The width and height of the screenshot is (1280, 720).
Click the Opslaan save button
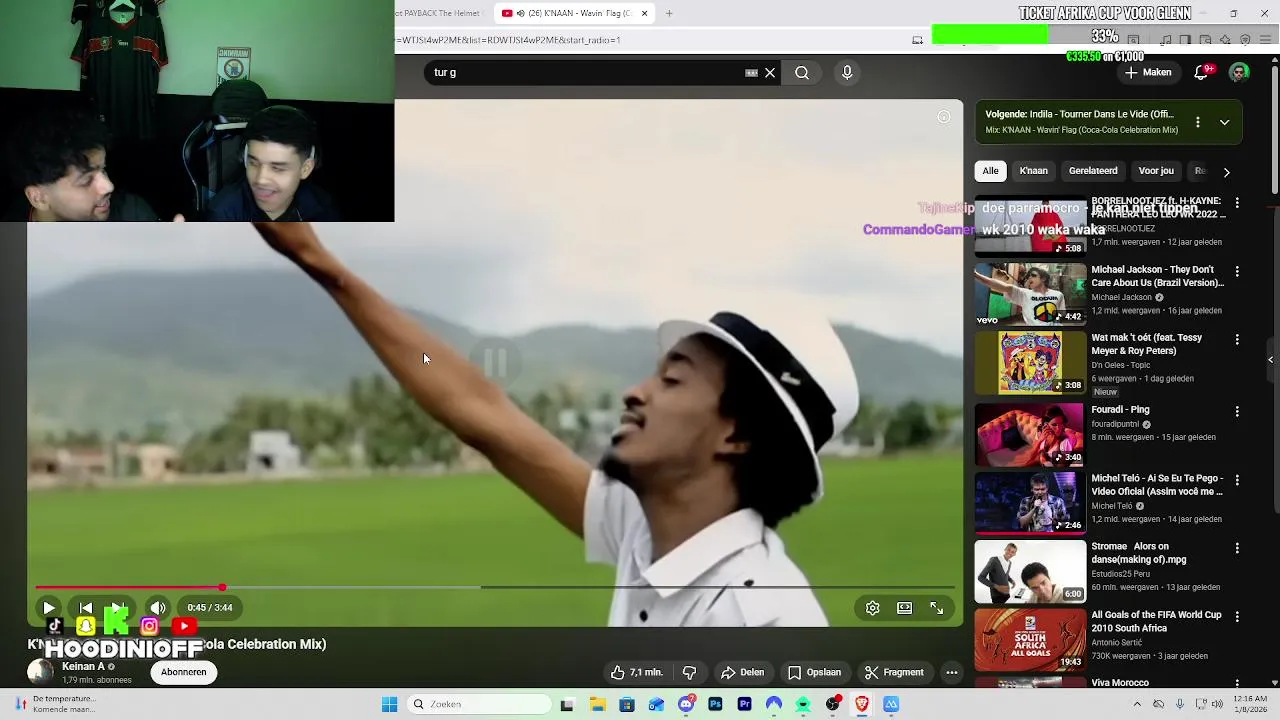(x=814, y=672)
